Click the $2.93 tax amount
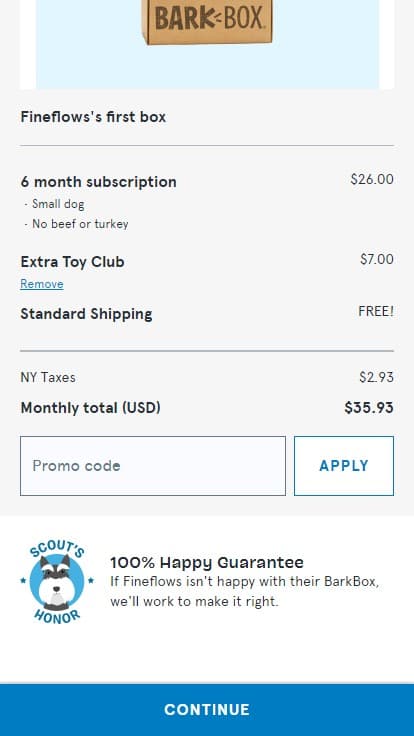This screenshot has width=414, height=736. [376, 377]
